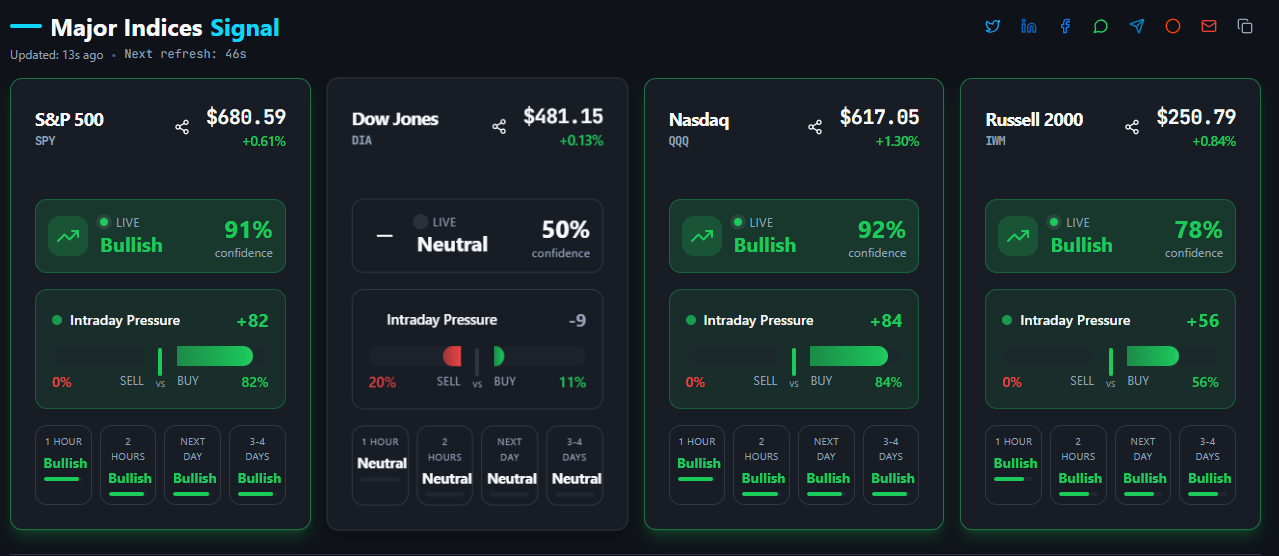Click the LIVE indicator on the S&P 500 card
The image size is (1279, 556).
(119, 222)
